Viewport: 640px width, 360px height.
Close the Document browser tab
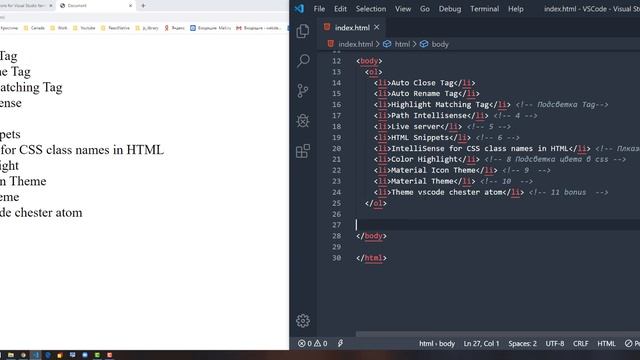click(x=130, y=6)
